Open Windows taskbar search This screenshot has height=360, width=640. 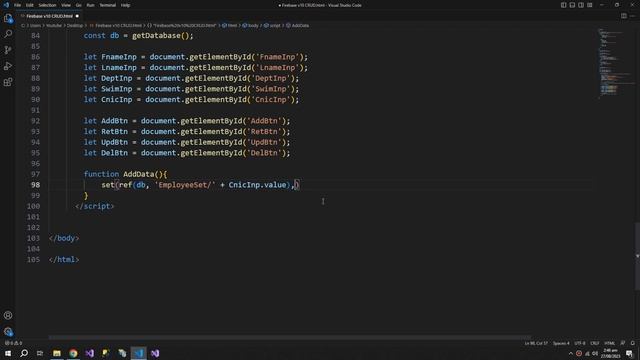pyautogui.click(x=24, y=353)
